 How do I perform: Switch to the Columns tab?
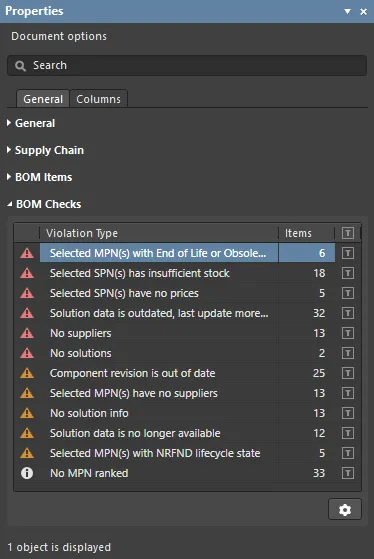coord(98,99)
